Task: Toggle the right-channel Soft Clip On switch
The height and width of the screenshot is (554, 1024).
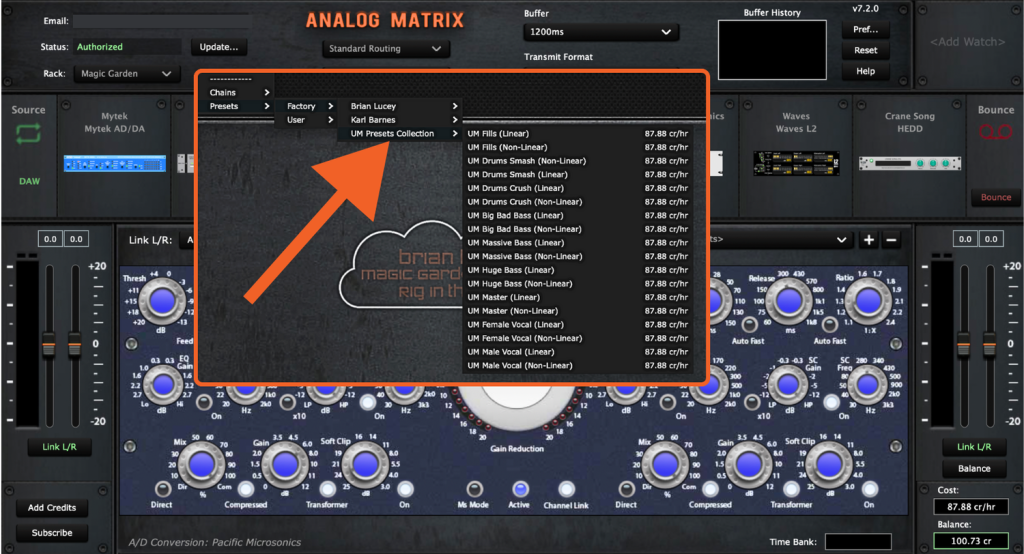Action: (x=869, y=489)
